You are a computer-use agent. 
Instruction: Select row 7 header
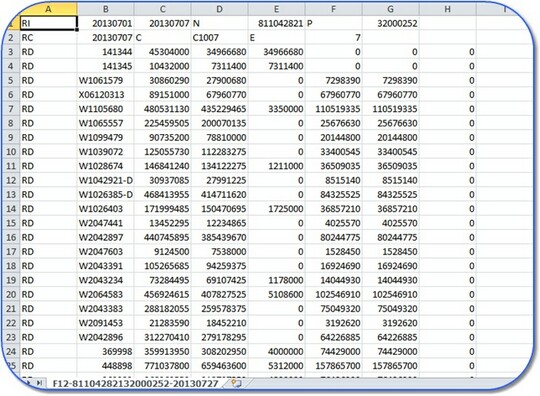click(11, 109)
